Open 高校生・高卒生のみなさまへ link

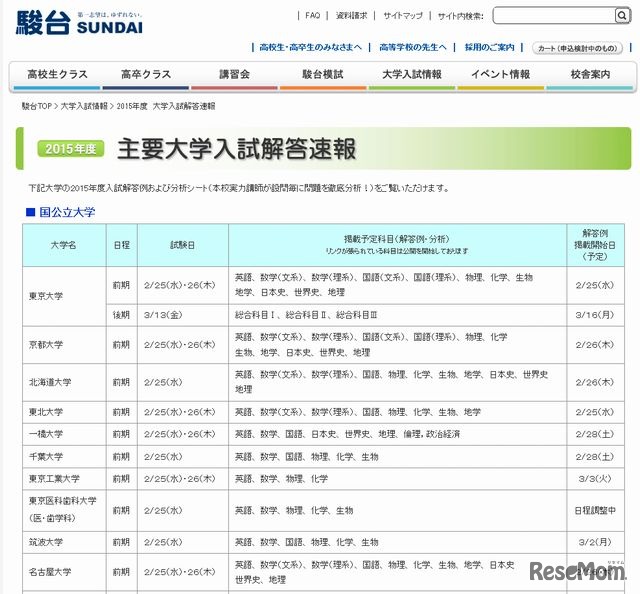(x=310, y=47)
